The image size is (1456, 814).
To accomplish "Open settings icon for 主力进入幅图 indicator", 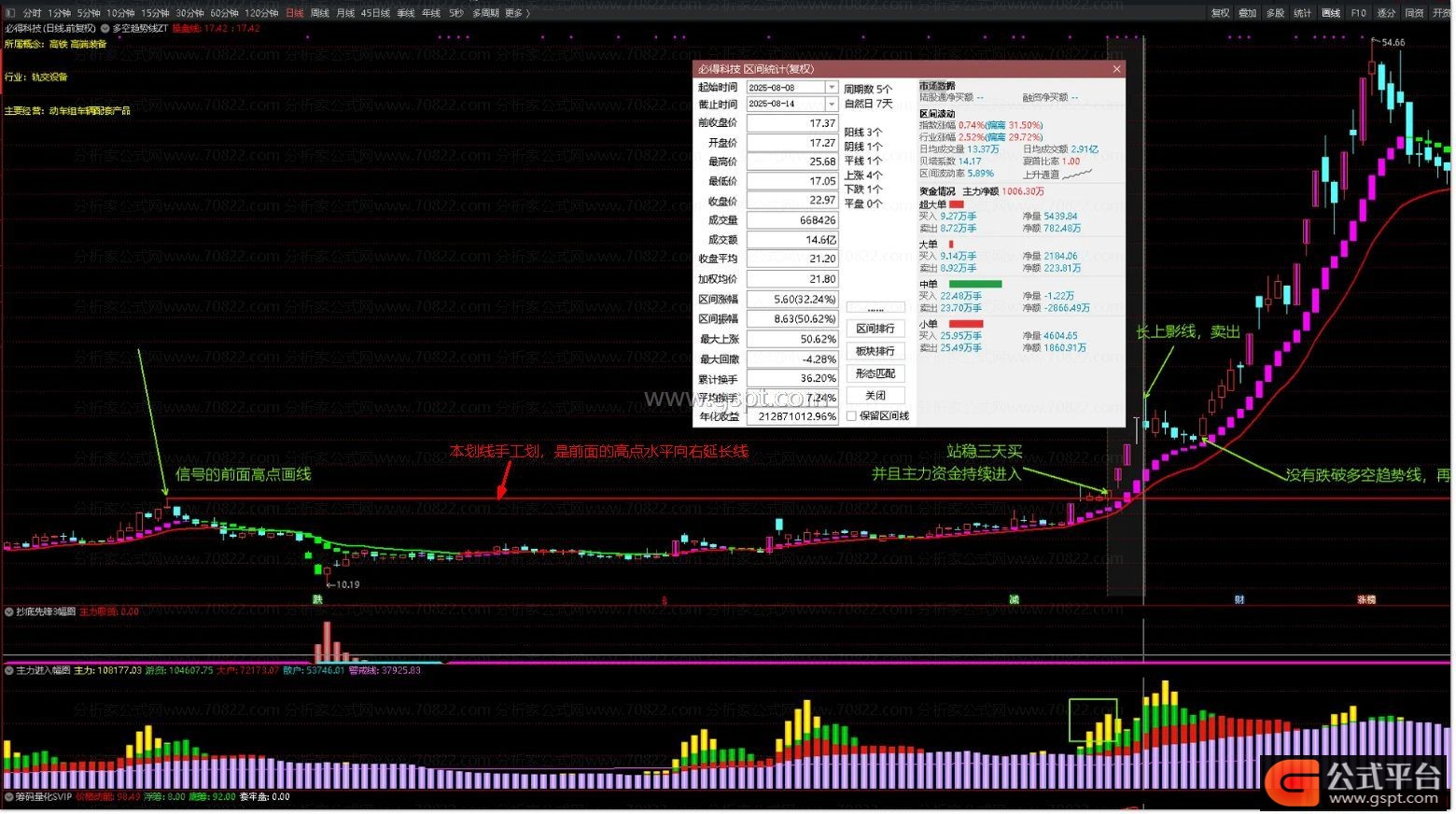I will (9, 670).
